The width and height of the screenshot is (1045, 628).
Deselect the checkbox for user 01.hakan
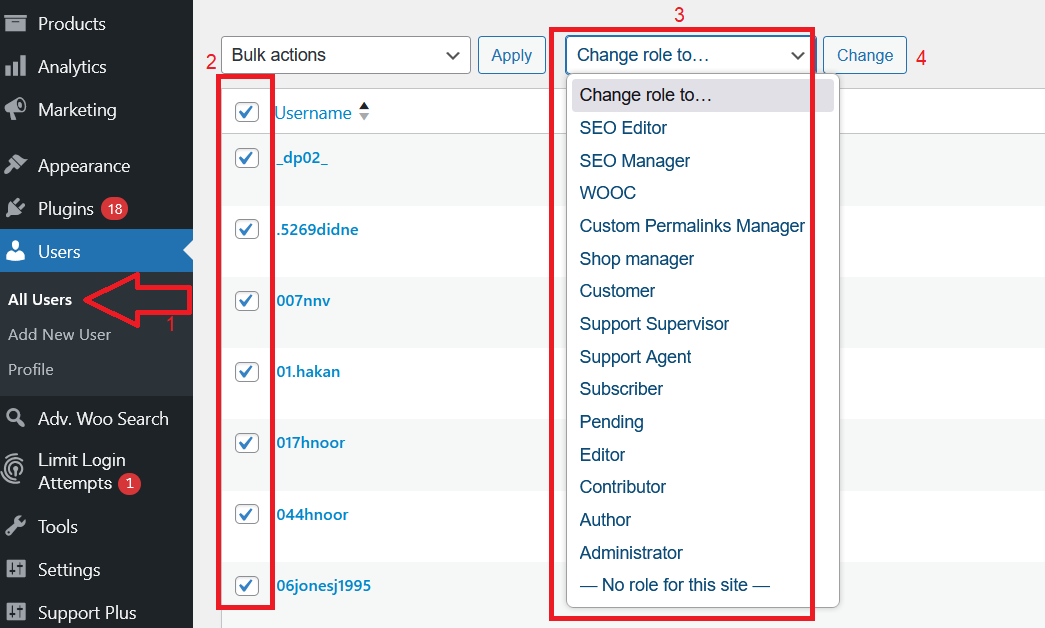point(247,371)
